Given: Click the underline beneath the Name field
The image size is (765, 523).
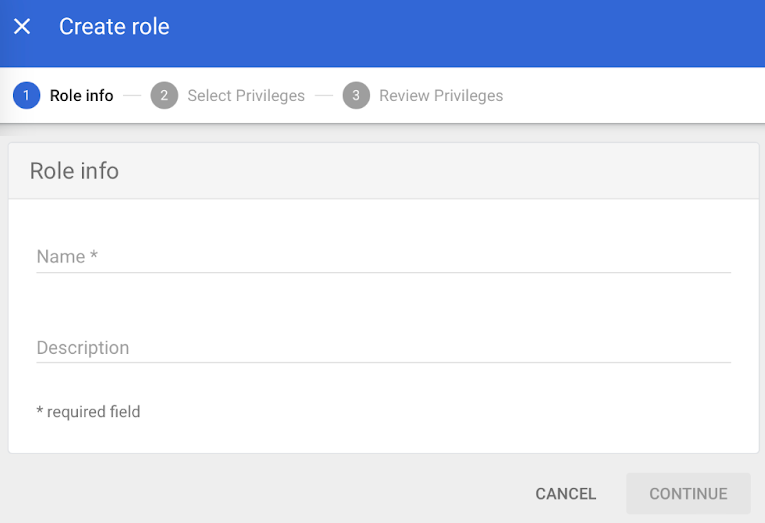Looking at the screenshot, I should coord(383,272).
